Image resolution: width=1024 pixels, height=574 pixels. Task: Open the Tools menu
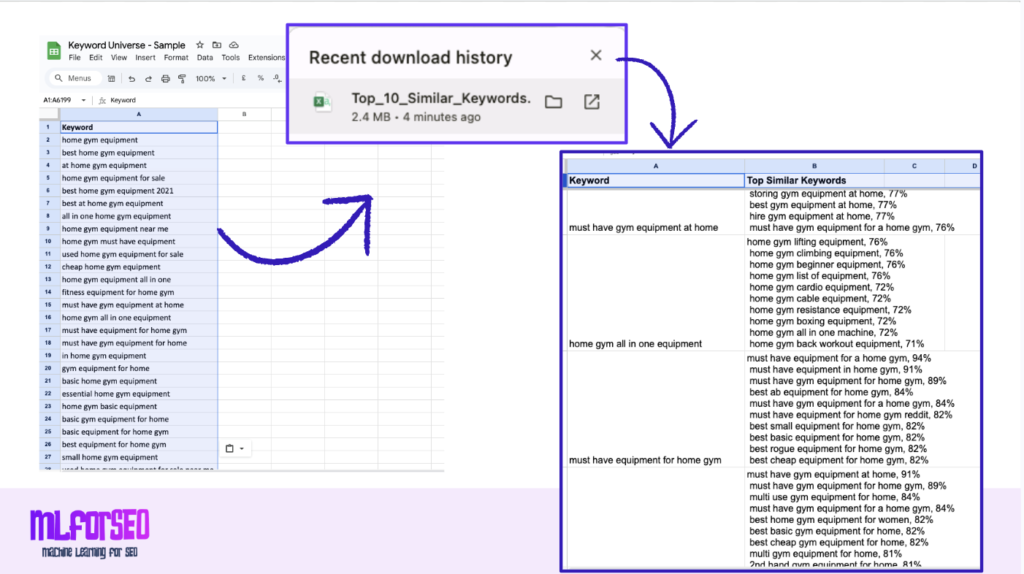point(231,57)
